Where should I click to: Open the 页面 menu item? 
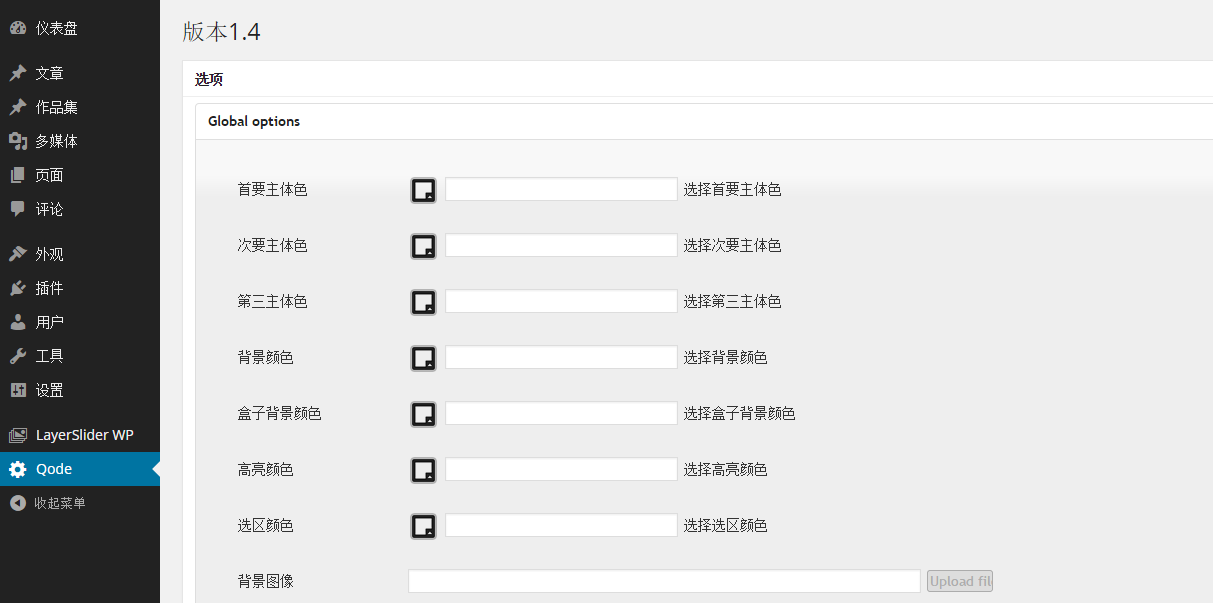49,175
